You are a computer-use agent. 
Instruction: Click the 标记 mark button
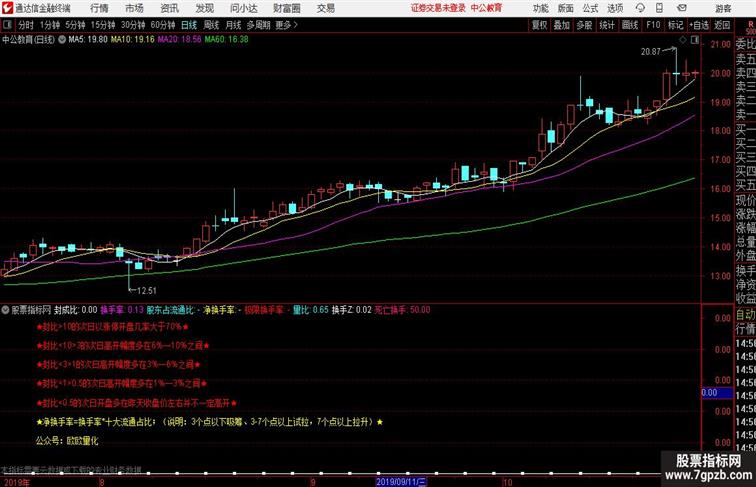coord(675,25)
